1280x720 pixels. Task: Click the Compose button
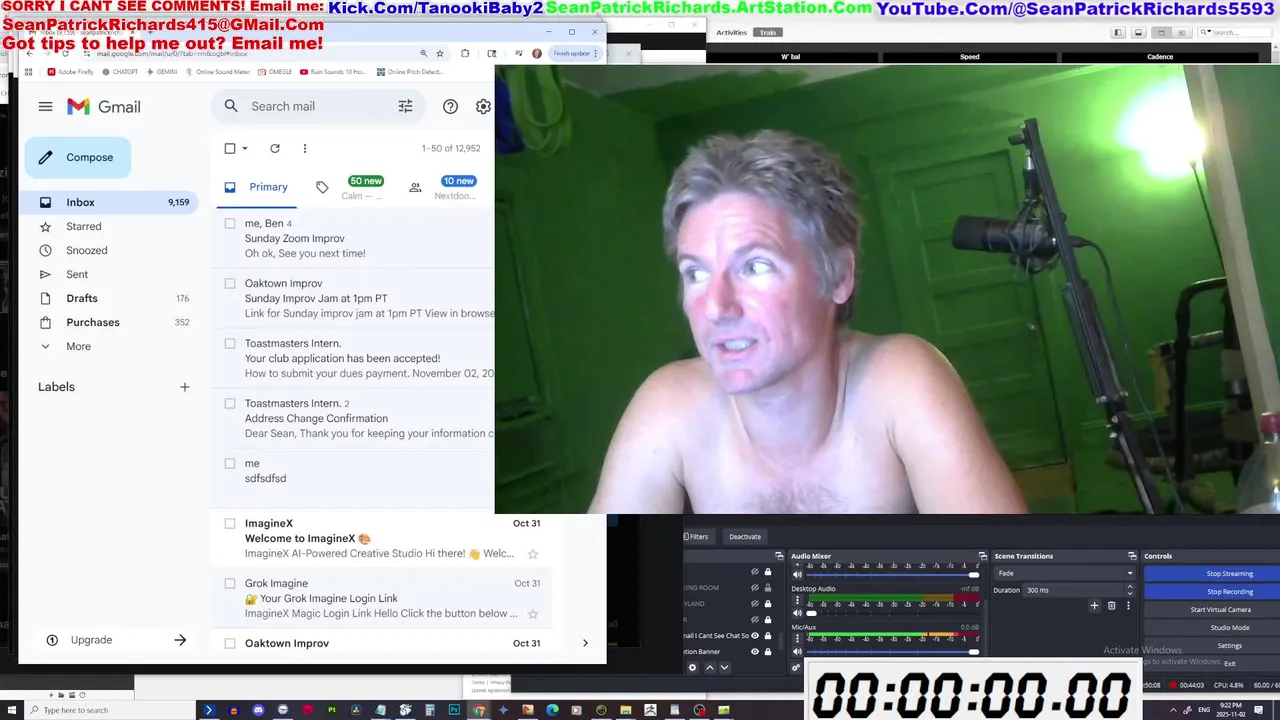77,157
